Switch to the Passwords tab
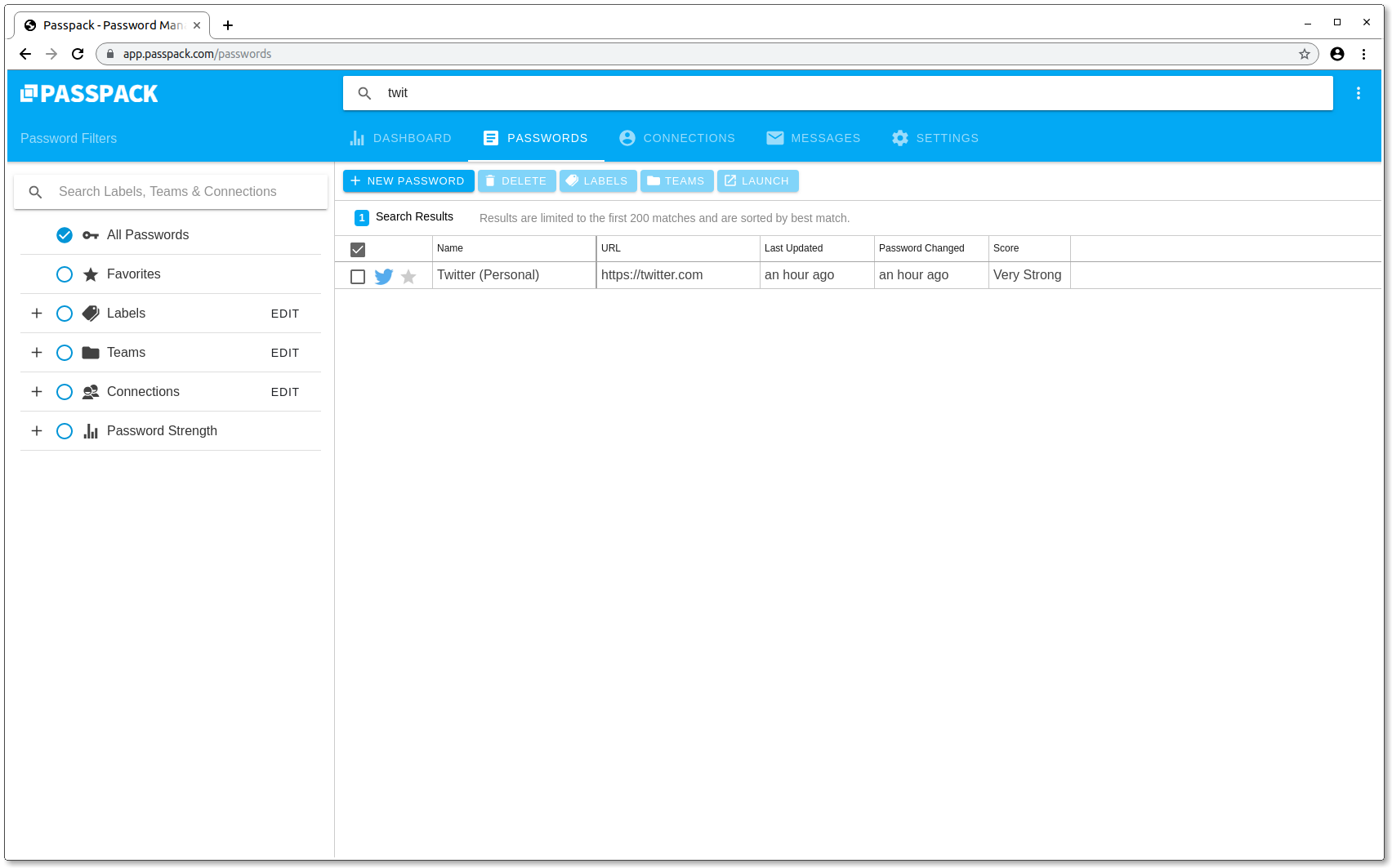 pyautogui.click(x=536, y=138)
